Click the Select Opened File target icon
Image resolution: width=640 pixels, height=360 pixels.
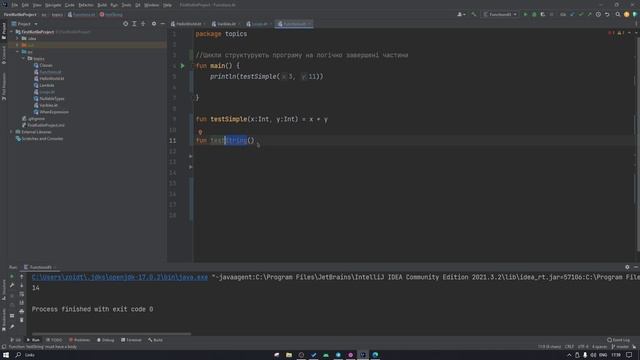[x=125, y=24]
